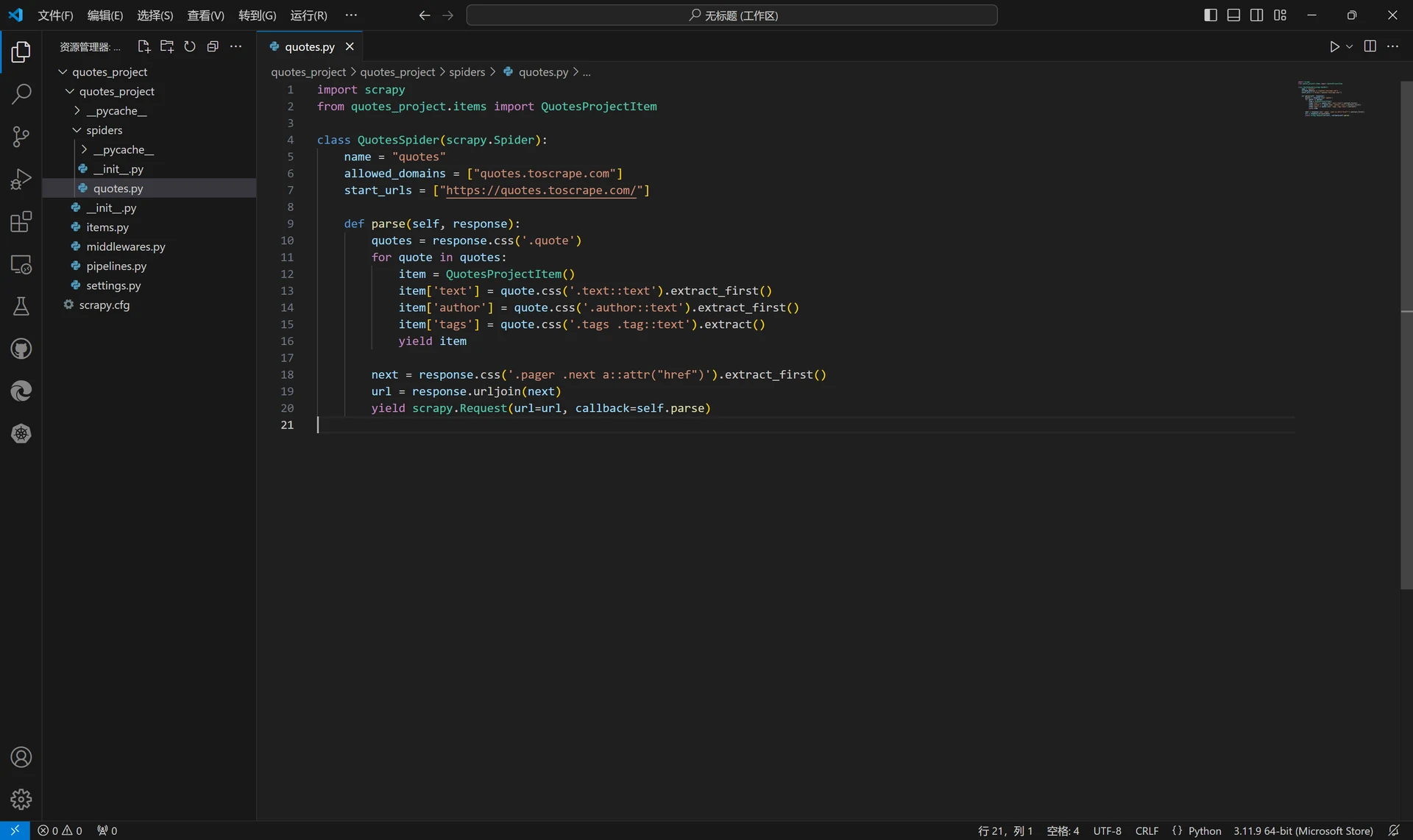Image resolution: width=1413 pixels, height=840 pixels.
Task: Open explorer views and more actions menu
Action: click(x=235, y=46)
